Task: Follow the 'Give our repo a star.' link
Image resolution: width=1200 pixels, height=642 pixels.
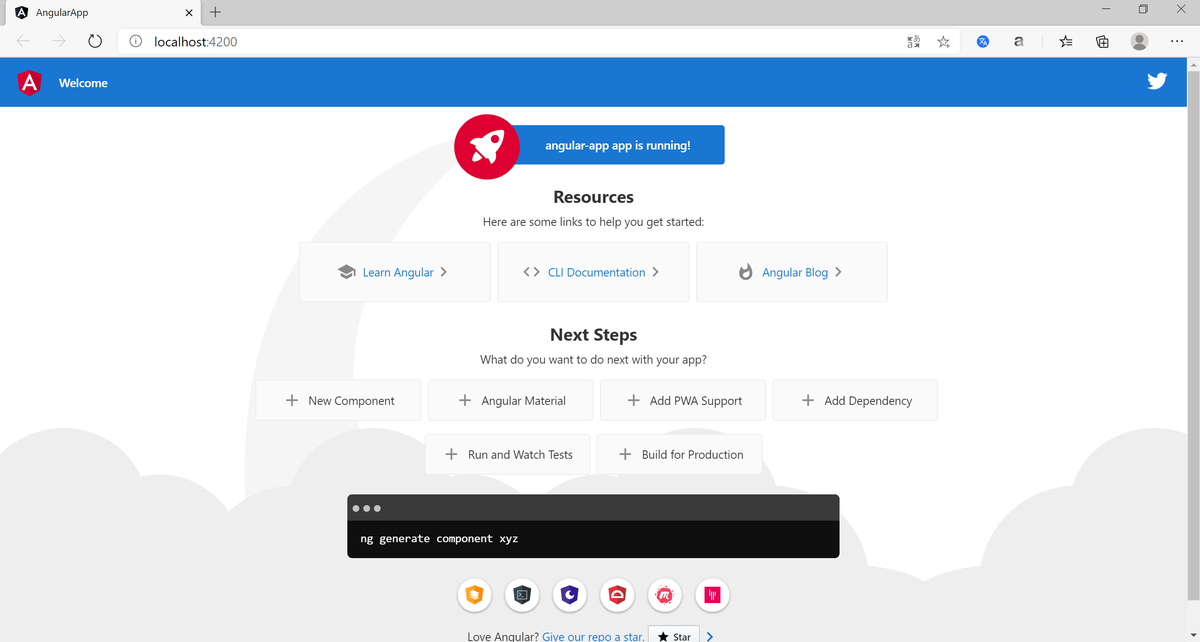Action: click(x=593, y=636)
